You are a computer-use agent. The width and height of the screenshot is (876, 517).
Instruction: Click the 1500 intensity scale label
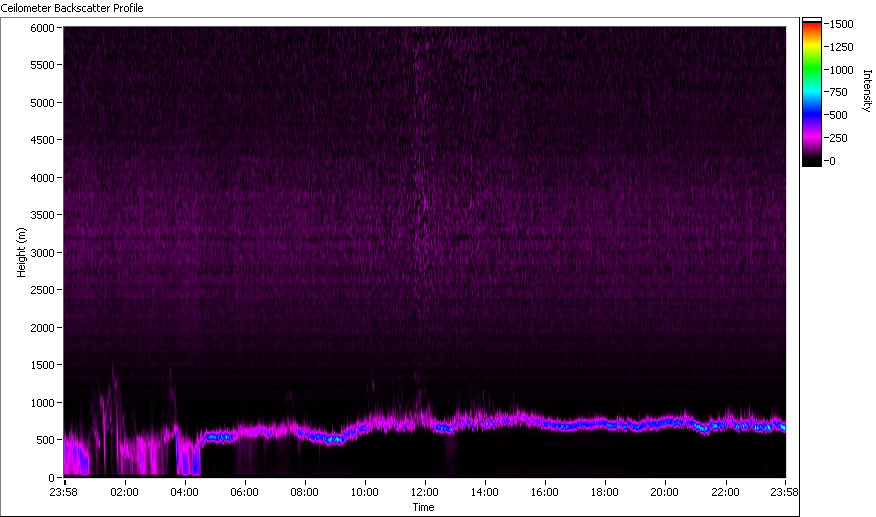pos(841,24)
